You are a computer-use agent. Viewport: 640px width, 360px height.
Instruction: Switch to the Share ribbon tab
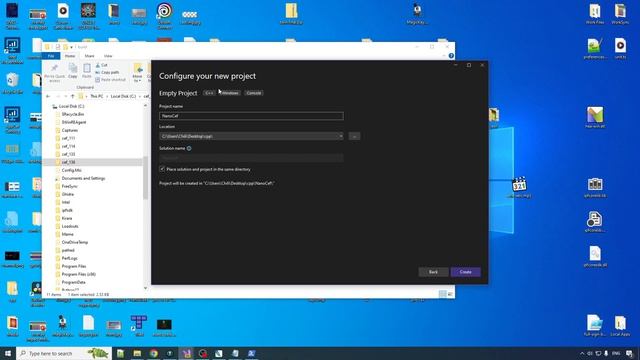(x=89, y=56)
